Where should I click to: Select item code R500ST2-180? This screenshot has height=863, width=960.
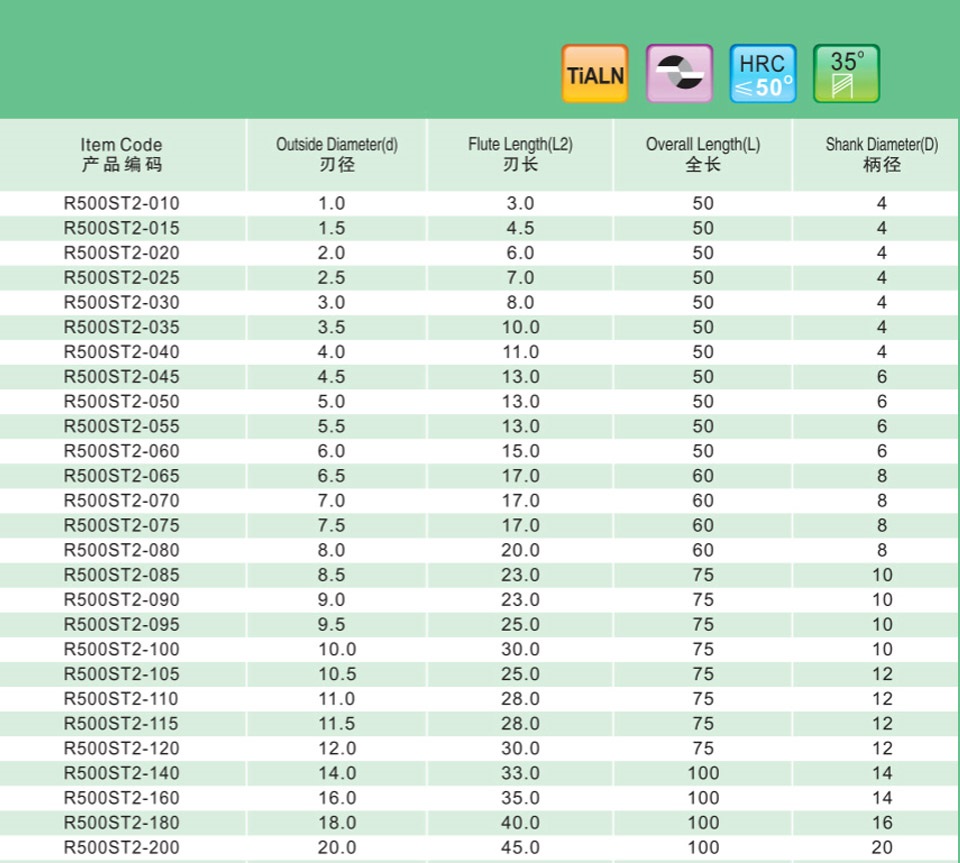click(x=122, y=823)
